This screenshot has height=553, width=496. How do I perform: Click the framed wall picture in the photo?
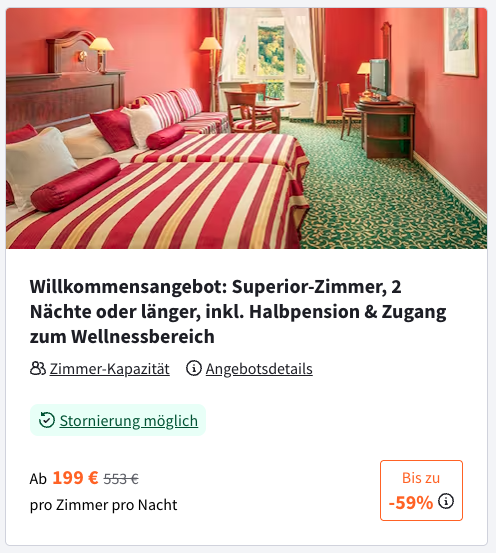click(460, 41)
